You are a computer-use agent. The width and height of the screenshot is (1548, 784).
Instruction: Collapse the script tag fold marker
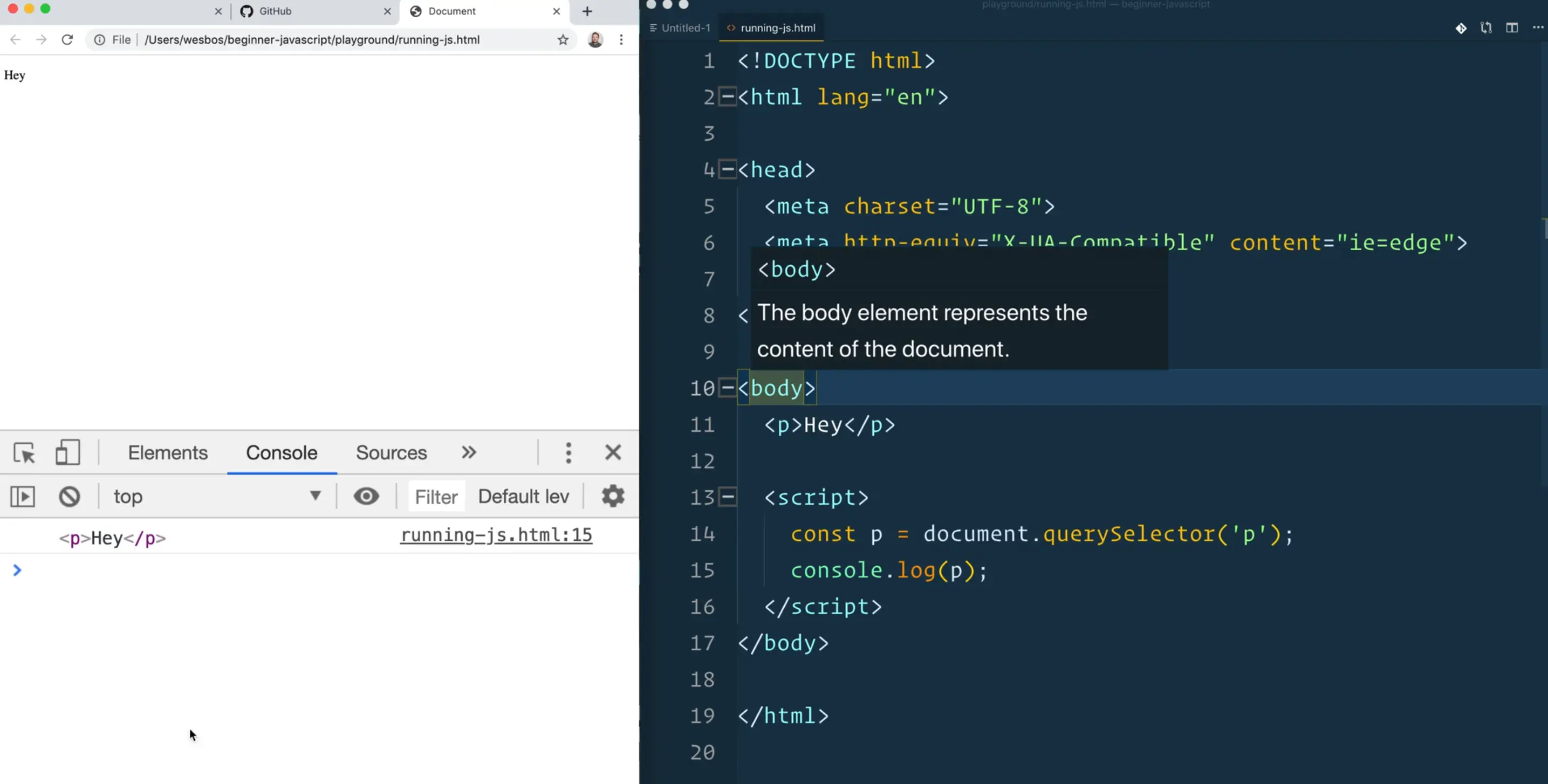(727, 497)
